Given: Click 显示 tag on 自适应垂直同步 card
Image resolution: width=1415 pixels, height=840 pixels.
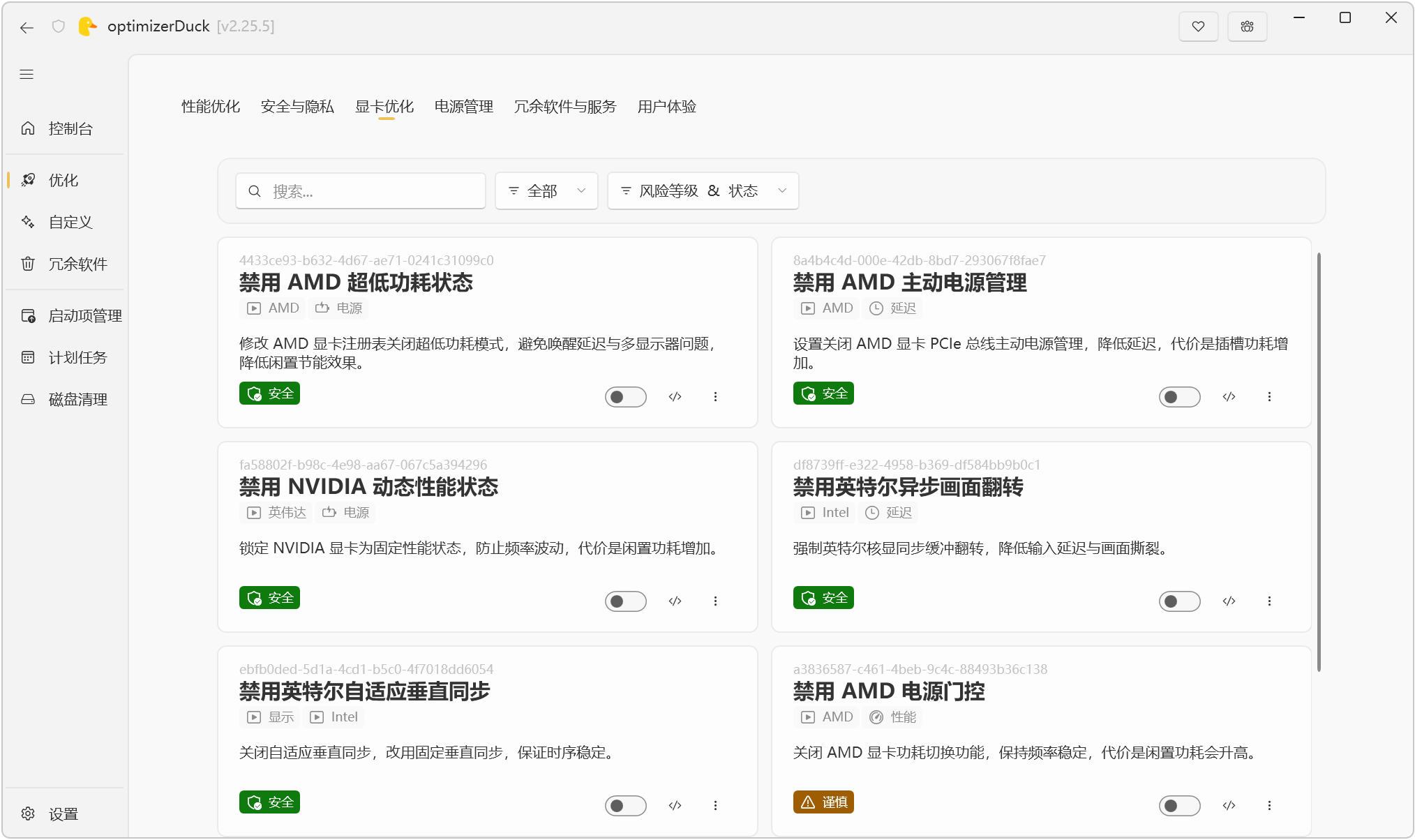Looking at the screenshot, I should pyautogui.click(x=271, y=717).
